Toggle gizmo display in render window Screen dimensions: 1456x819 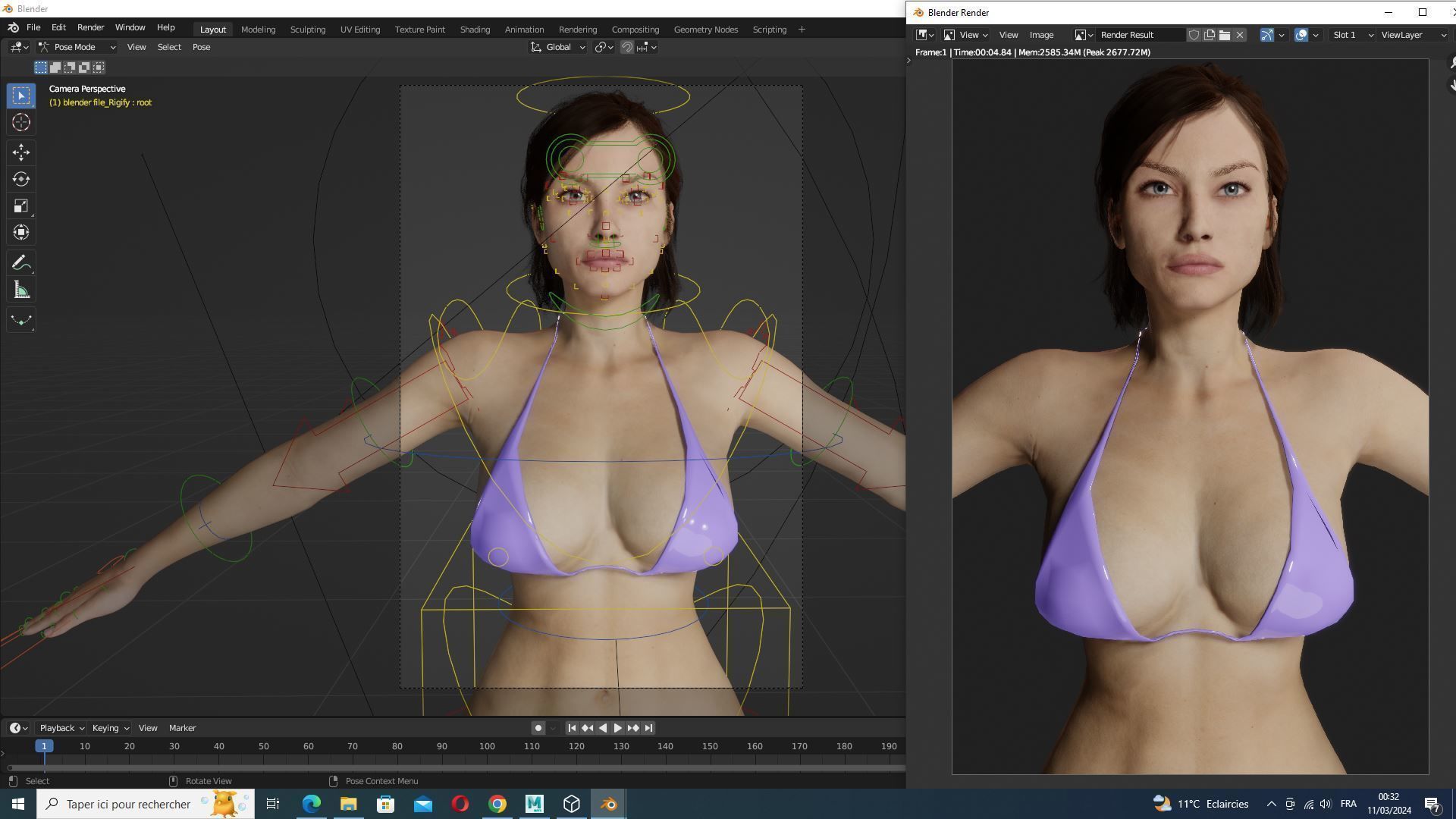pos(1266,35)
